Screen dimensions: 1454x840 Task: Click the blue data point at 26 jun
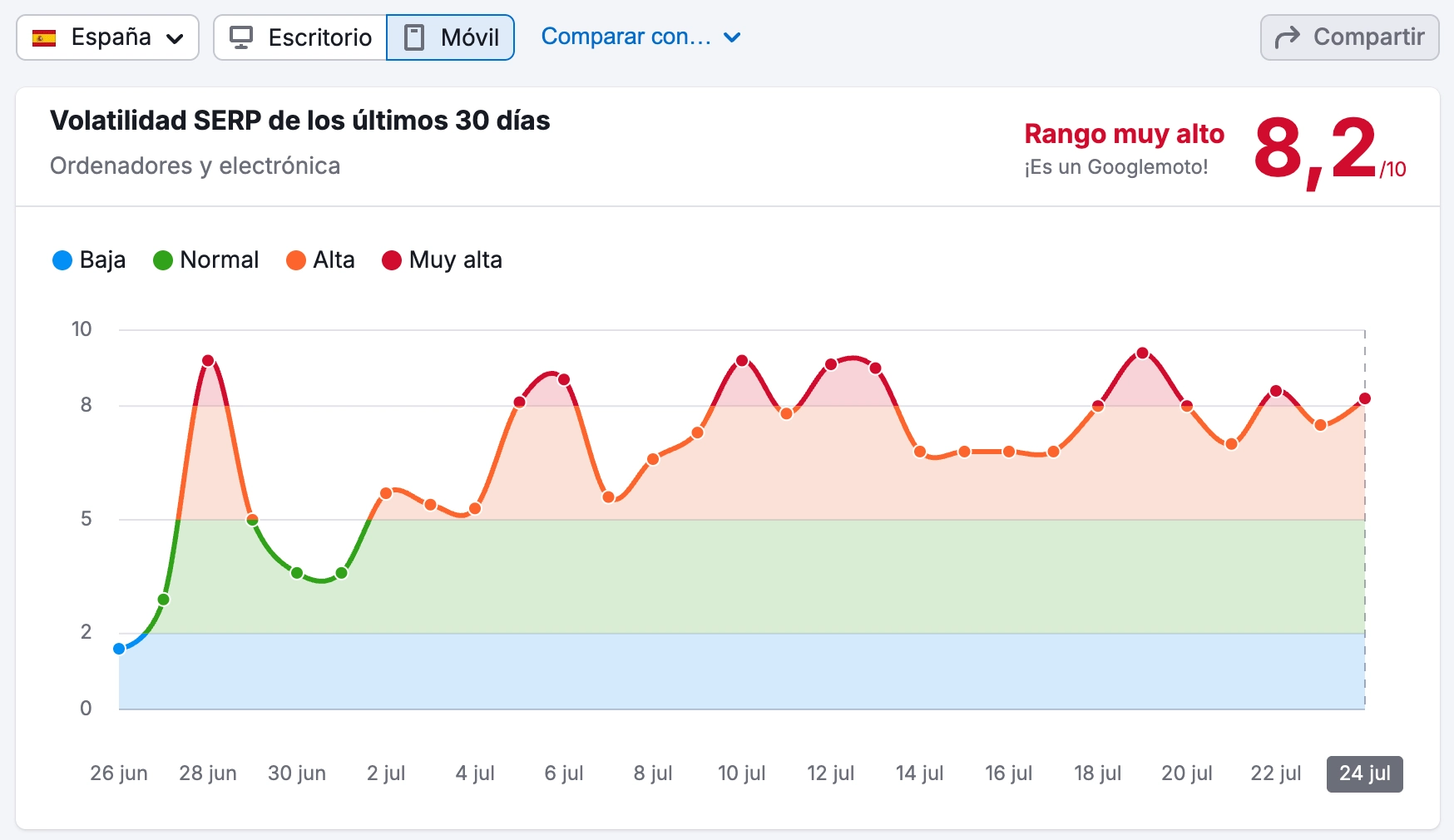click(x=119, y=648)
